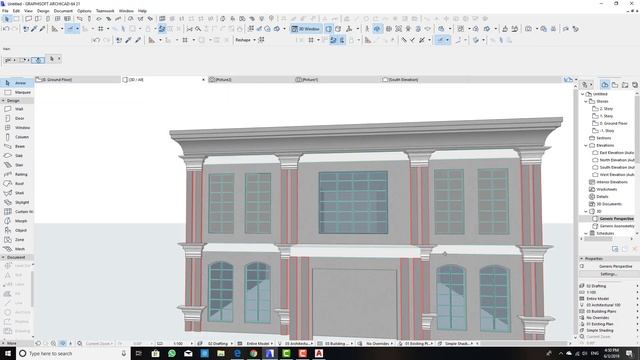Open WhatsApp from the taskbar

[172, 353]
